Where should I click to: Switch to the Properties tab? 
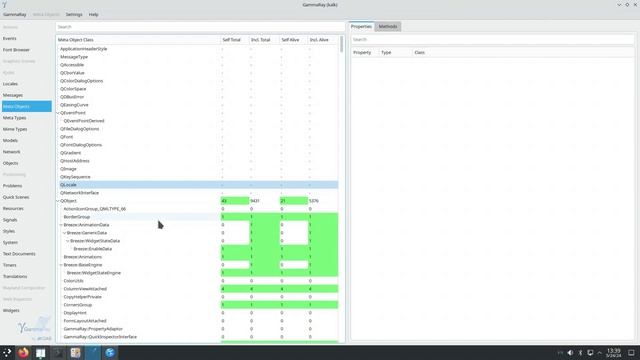[x=362, y=26]
